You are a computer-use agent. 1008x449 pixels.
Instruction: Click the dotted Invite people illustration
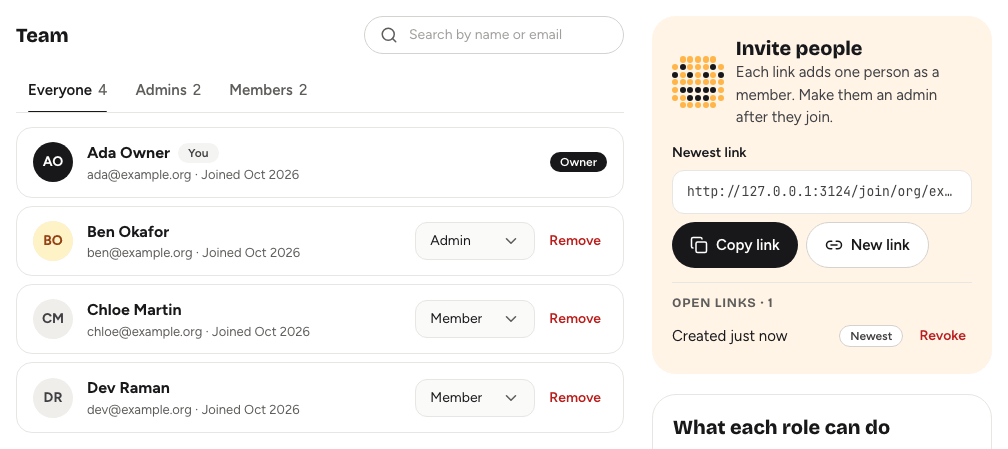coord(698,82)
